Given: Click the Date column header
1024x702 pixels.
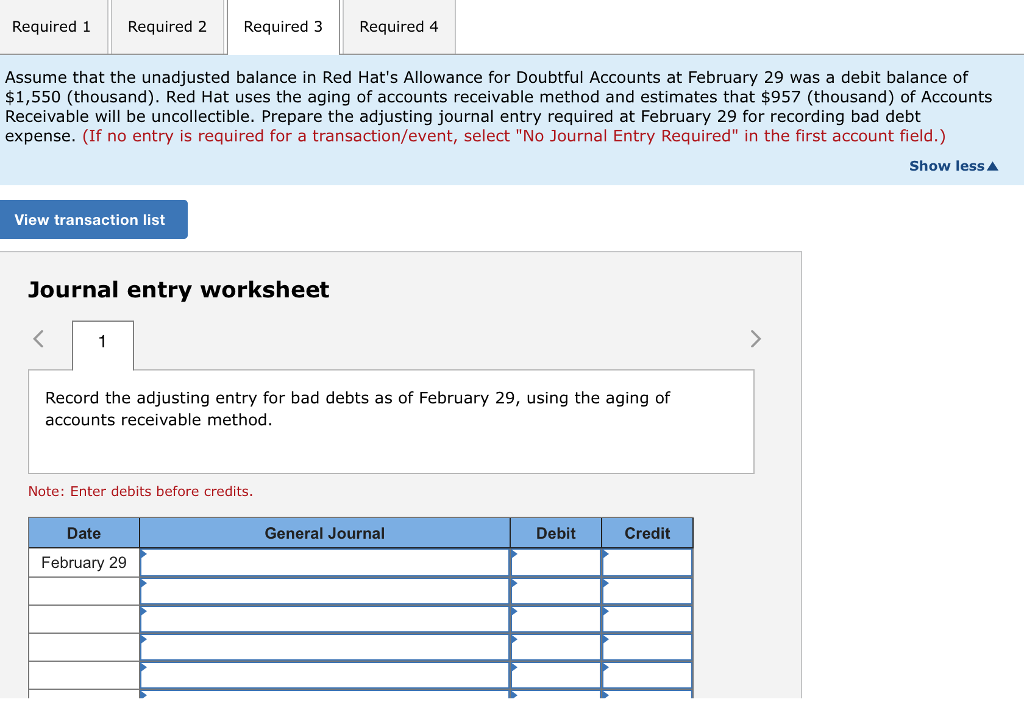Looking at the screenshot, I should point(84,534).
